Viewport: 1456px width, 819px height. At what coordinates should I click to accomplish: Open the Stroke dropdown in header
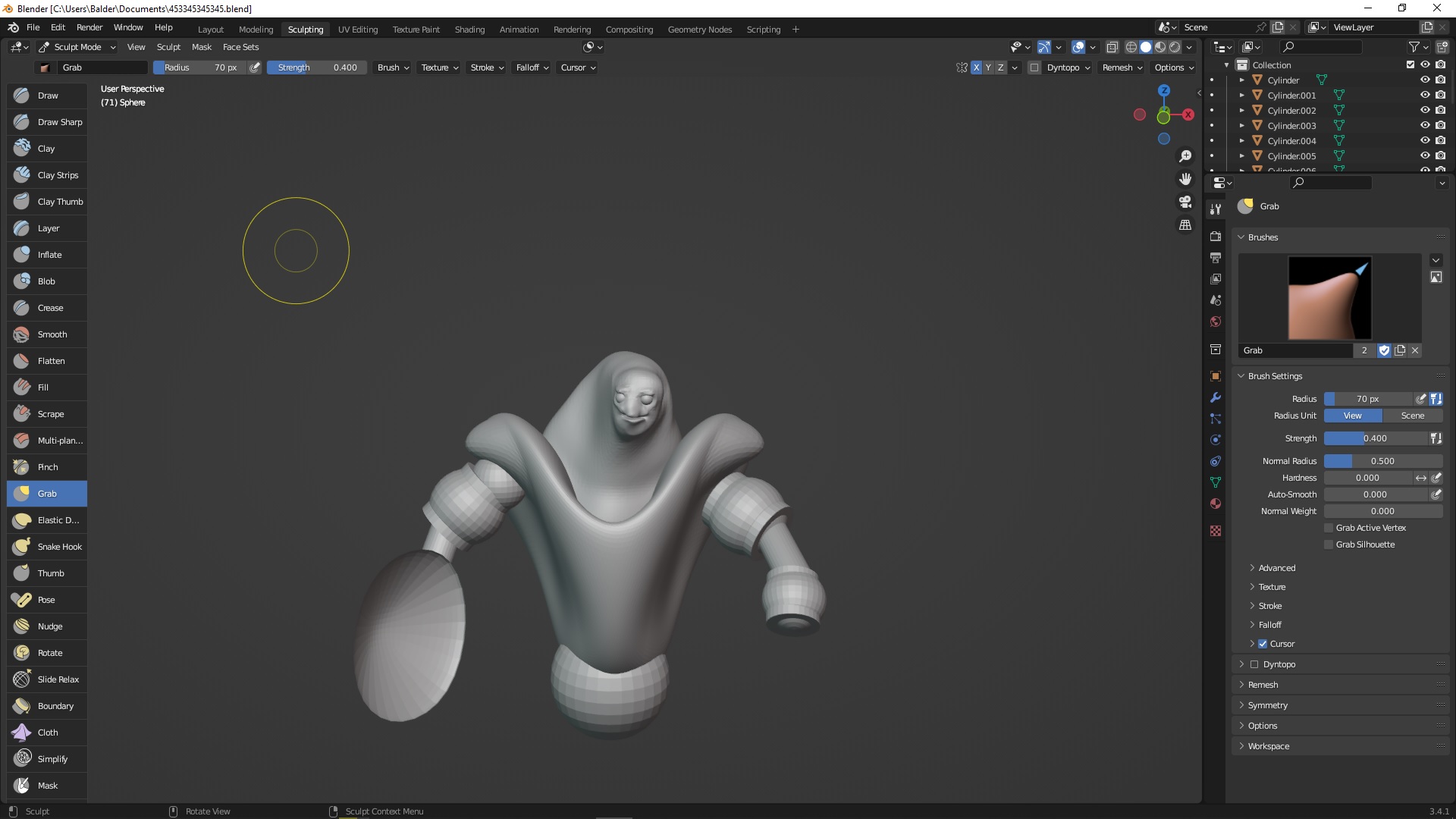point(487,67)
